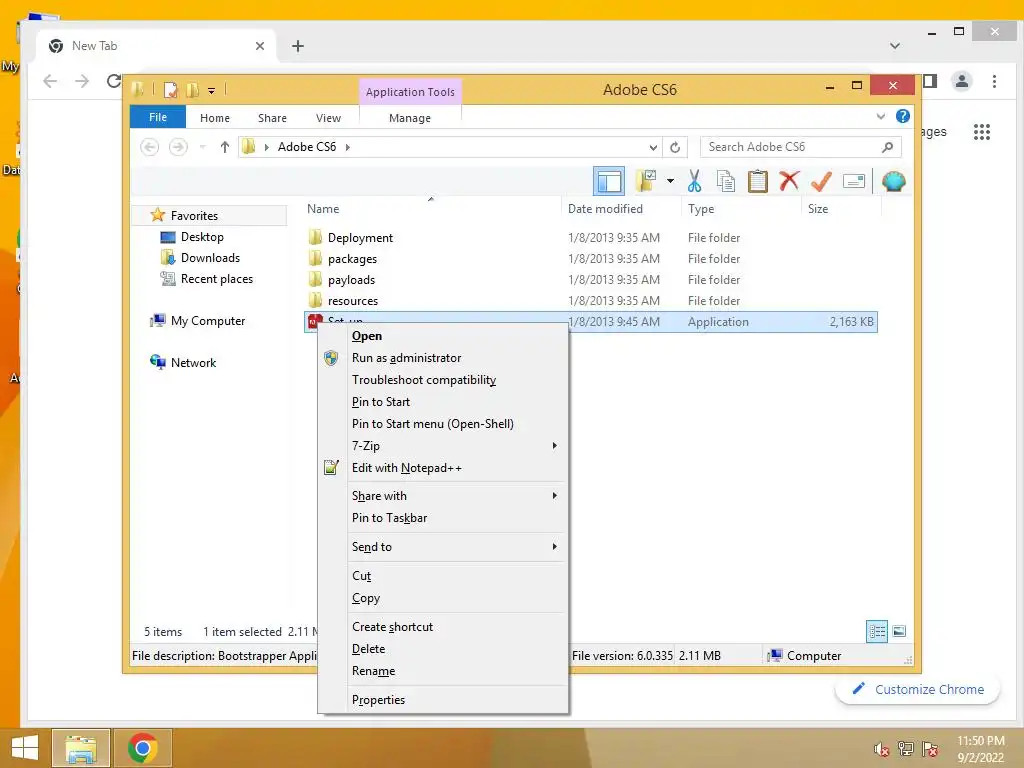Click the Explorer help question mark
Screen dimensions: 1024x768
coord(903,116)
